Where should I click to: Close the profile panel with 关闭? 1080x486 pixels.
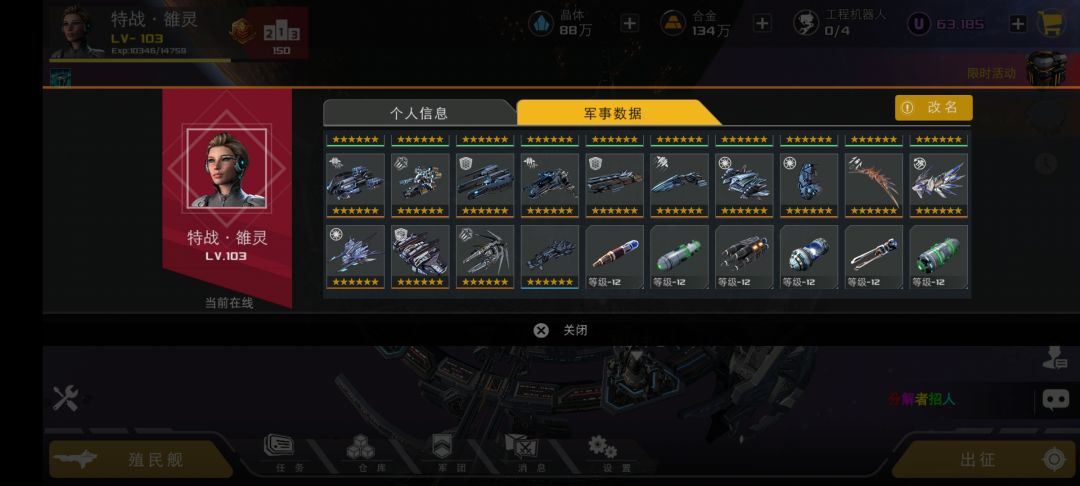[560, 330]
